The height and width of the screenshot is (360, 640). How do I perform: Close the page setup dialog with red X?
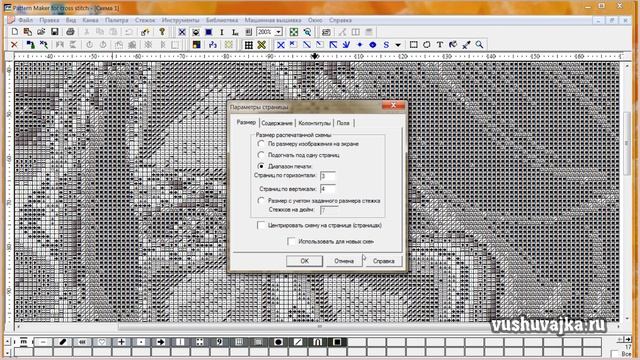393,106
